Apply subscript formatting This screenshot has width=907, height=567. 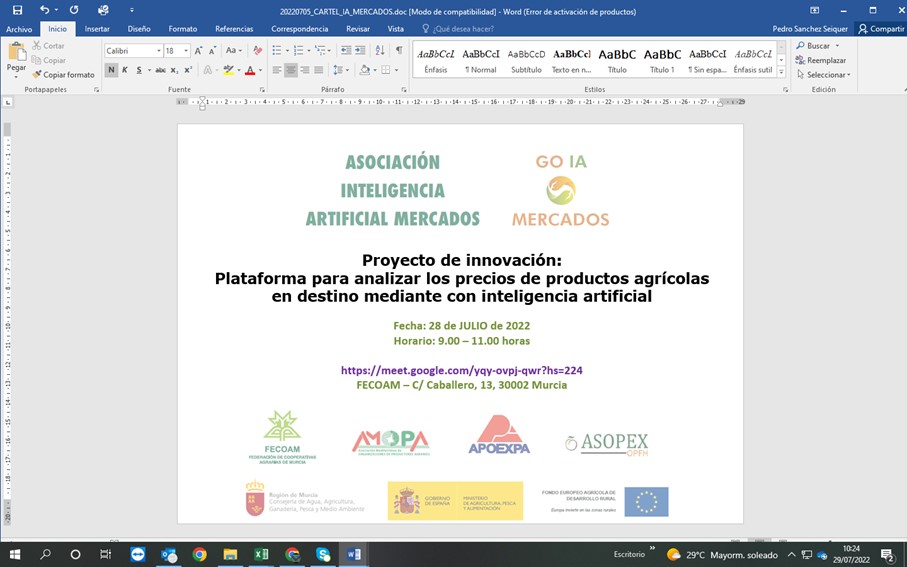pyautogui.click(x=174, y=70)
